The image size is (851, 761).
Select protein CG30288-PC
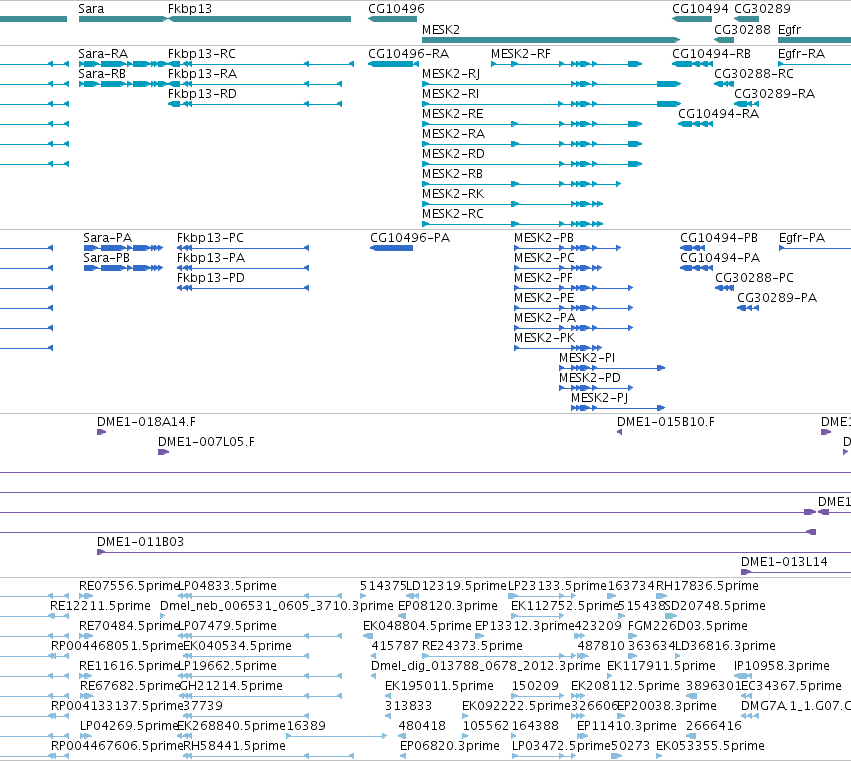coord(754,278)
